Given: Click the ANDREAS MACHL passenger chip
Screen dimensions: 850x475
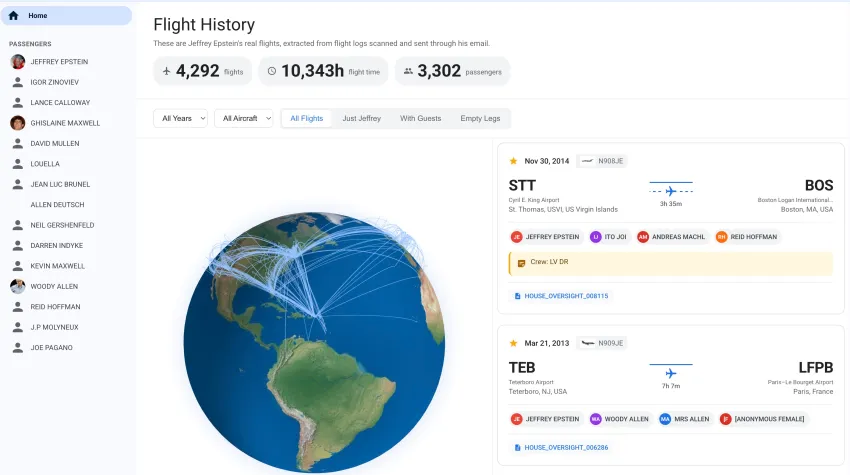Looking at the screenshot, I should [x=672, y=237].
